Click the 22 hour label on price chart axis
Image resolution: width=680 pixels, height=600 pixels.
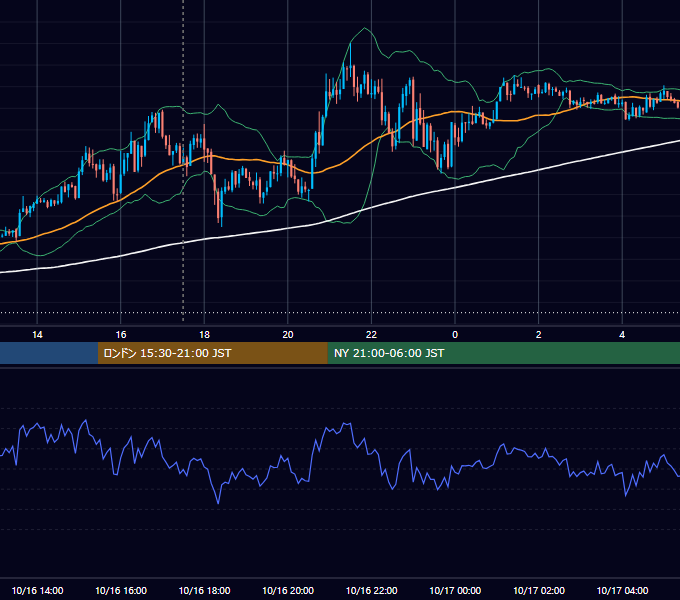click(x=371, y=335)
